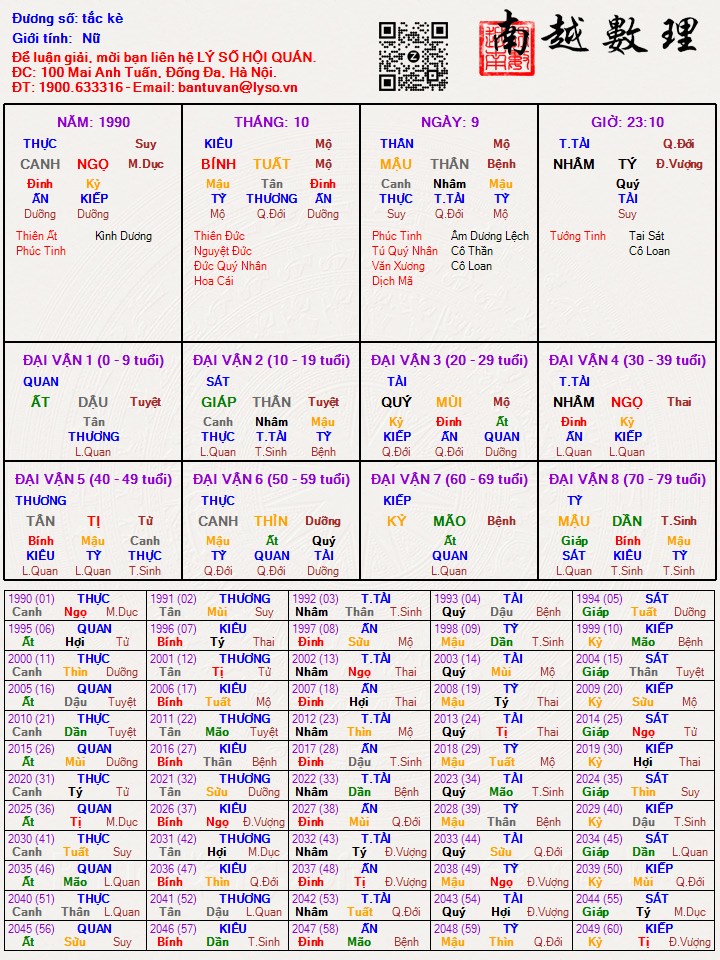Select the 'ĐẠI VẬN 7 (60 - 69 tuổi)' header
This screenshot has width=720, height=960.
449,479
